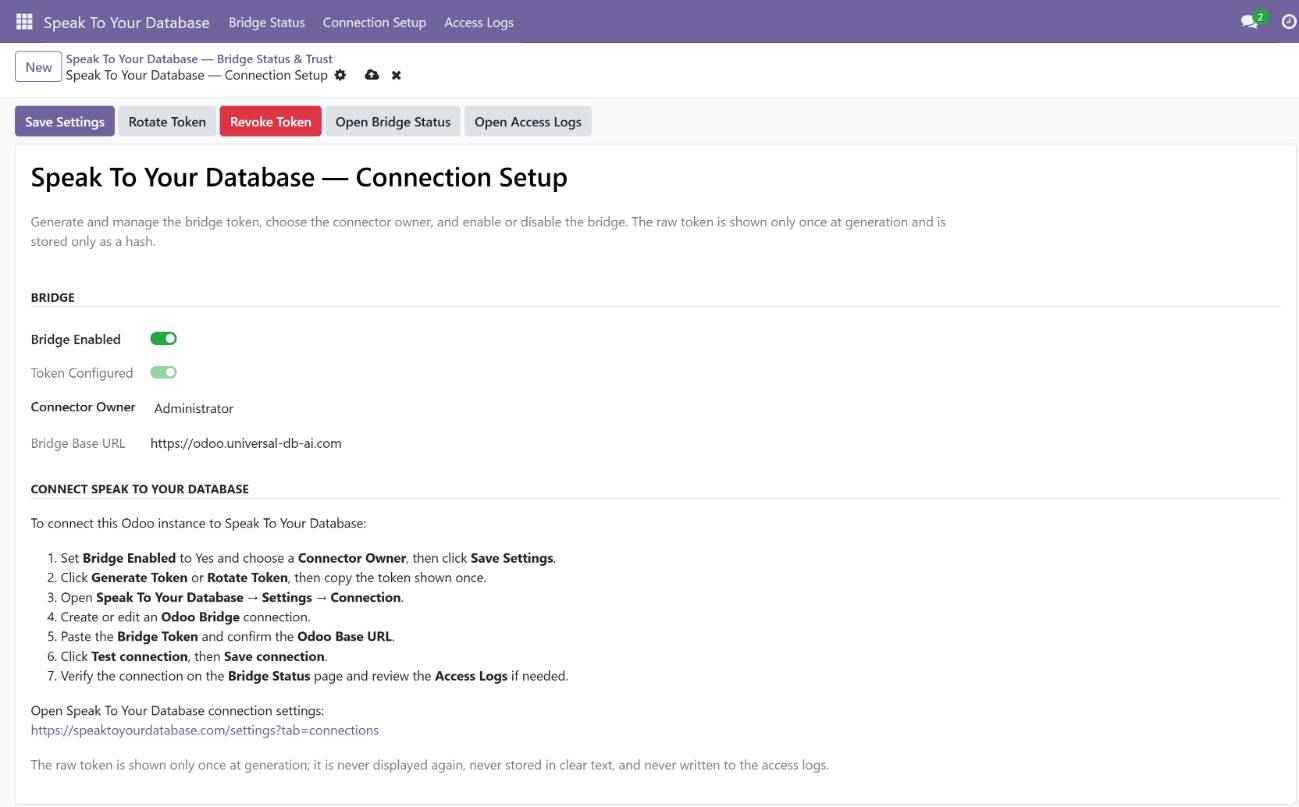Toggle the Token Configured switch

click(x=163, y=373)
